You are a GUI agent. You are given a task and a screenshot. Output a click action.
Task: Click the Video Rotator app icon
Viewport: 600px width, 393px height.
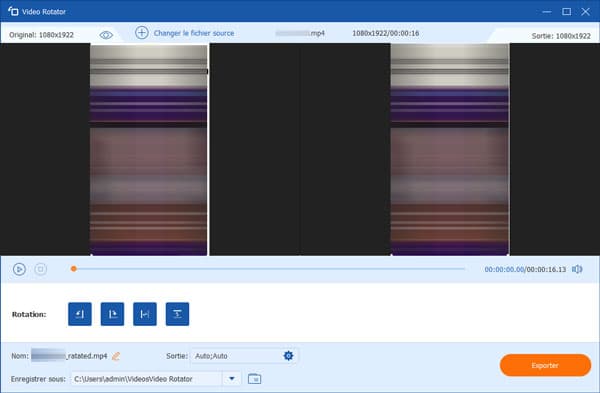coord(13,11)
